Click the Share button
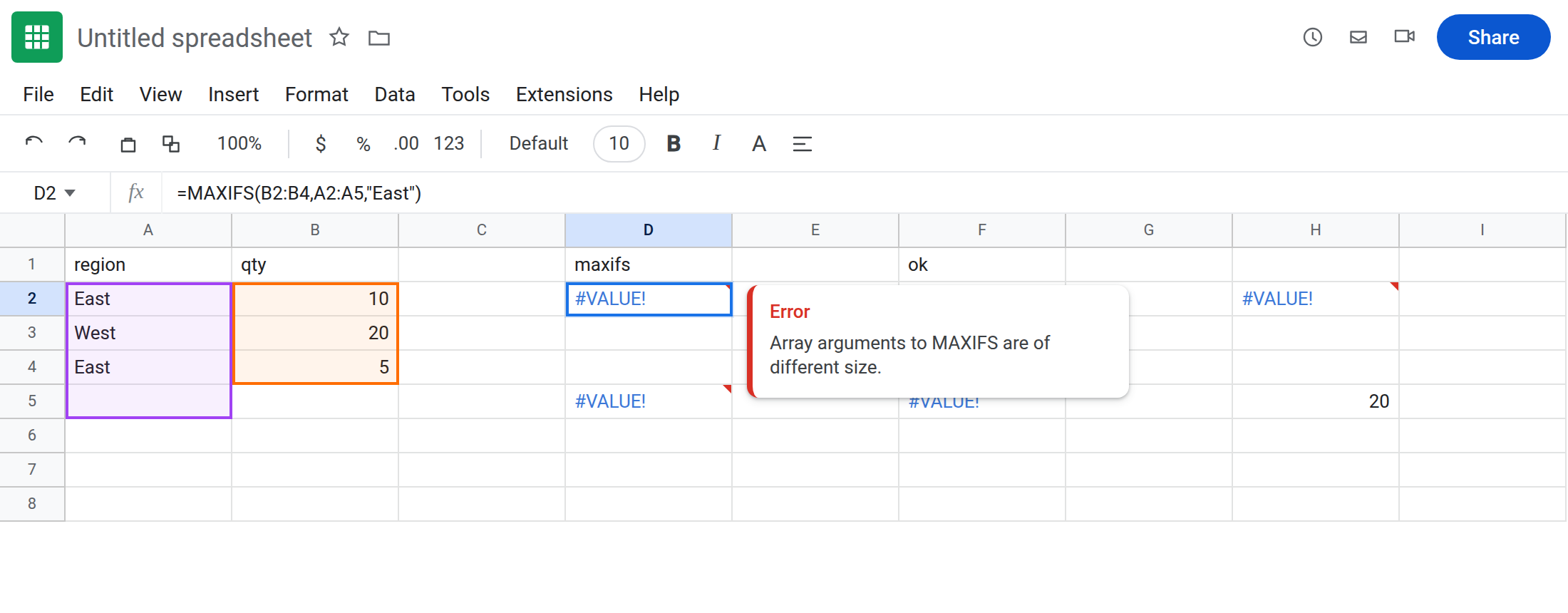1568x613 pixels. point(1493,37)
